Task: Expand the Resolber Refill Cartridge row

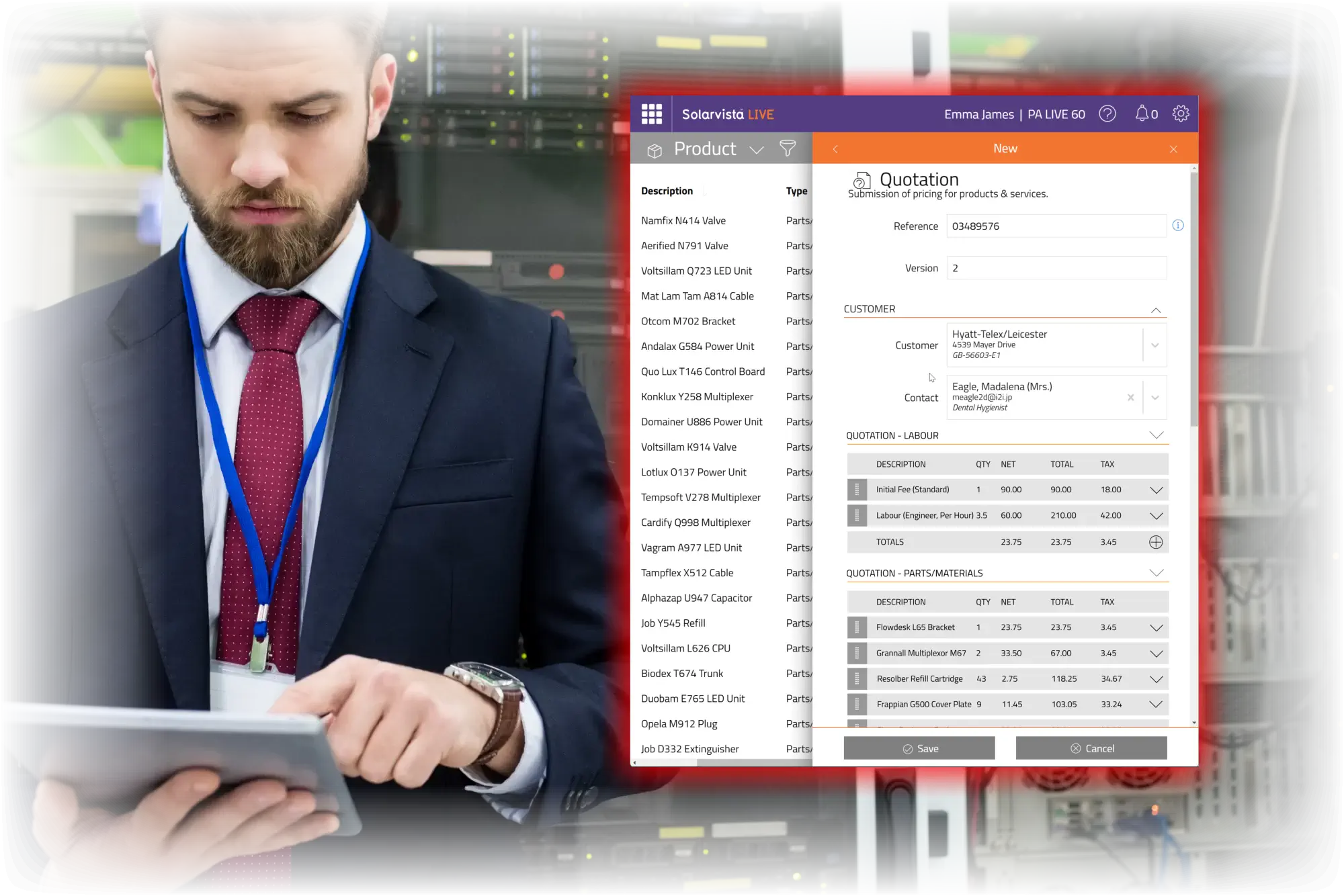Action: click(1156, 679)
